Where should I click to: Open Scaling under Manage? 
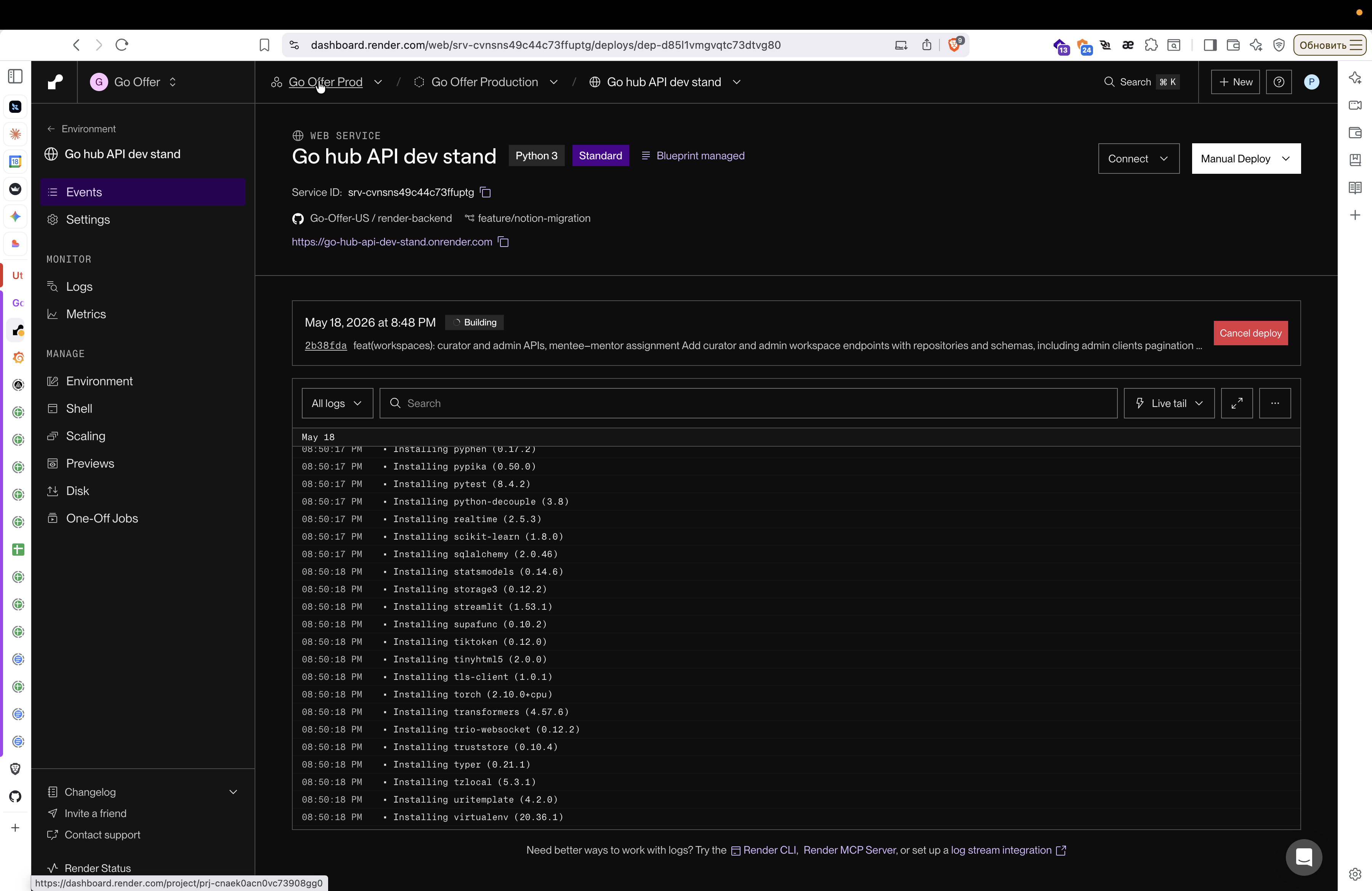[143, 436]
